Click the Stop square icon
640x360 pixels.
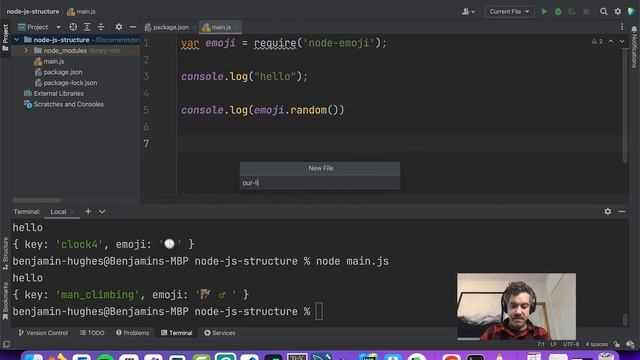tap(586, 12)
